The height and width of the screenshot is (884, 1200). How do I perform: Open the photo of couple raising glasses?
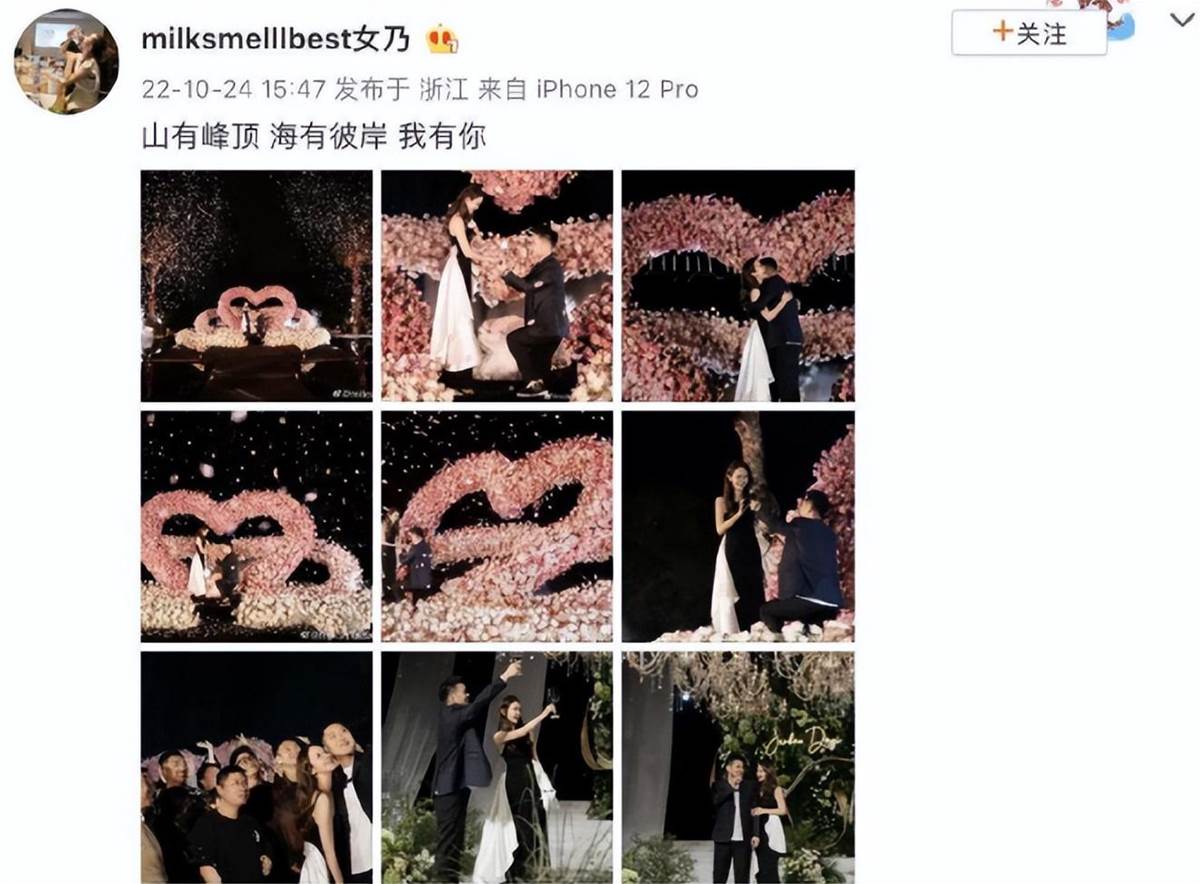[x=497, y=767]
